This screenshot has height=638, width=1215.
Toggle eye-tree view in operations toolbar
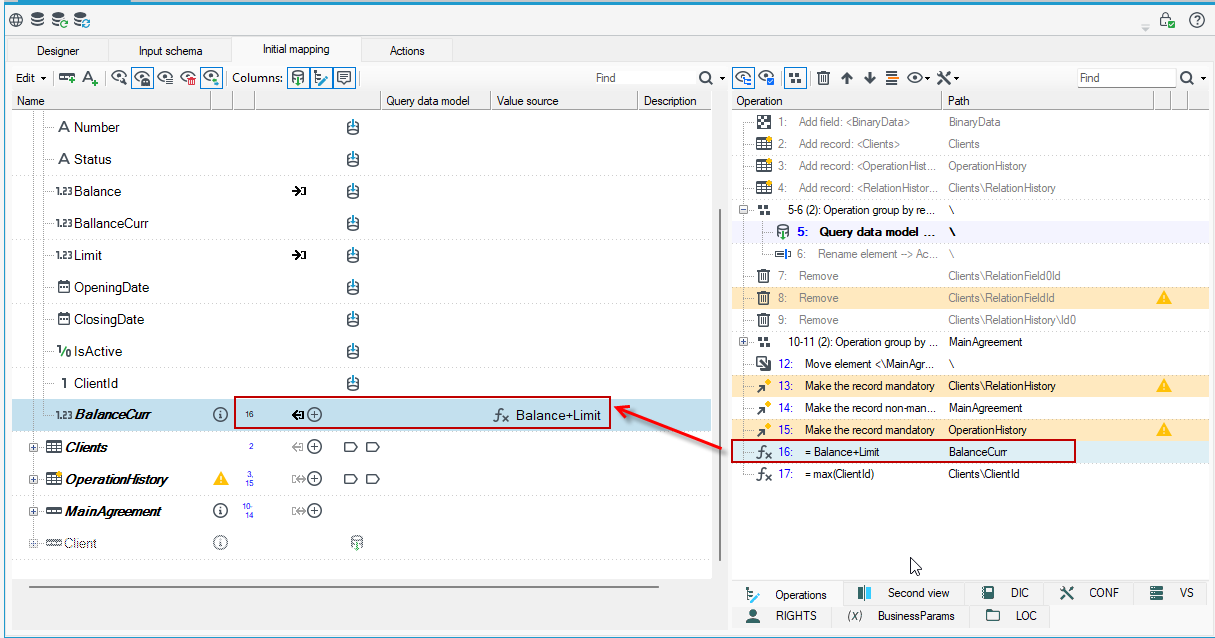click(743, 78)
